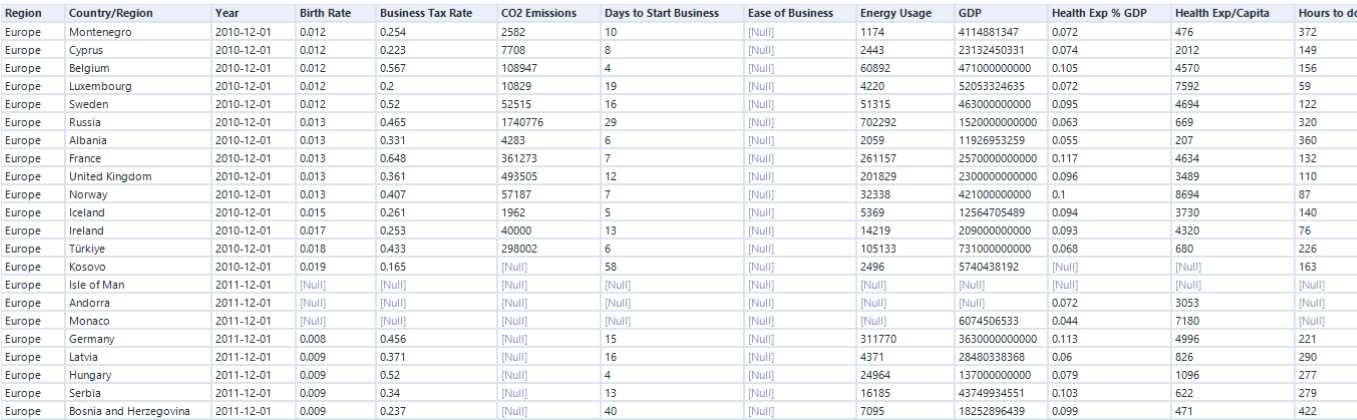
Task: Select the Days to Start Business header
Action: (672, 13)
